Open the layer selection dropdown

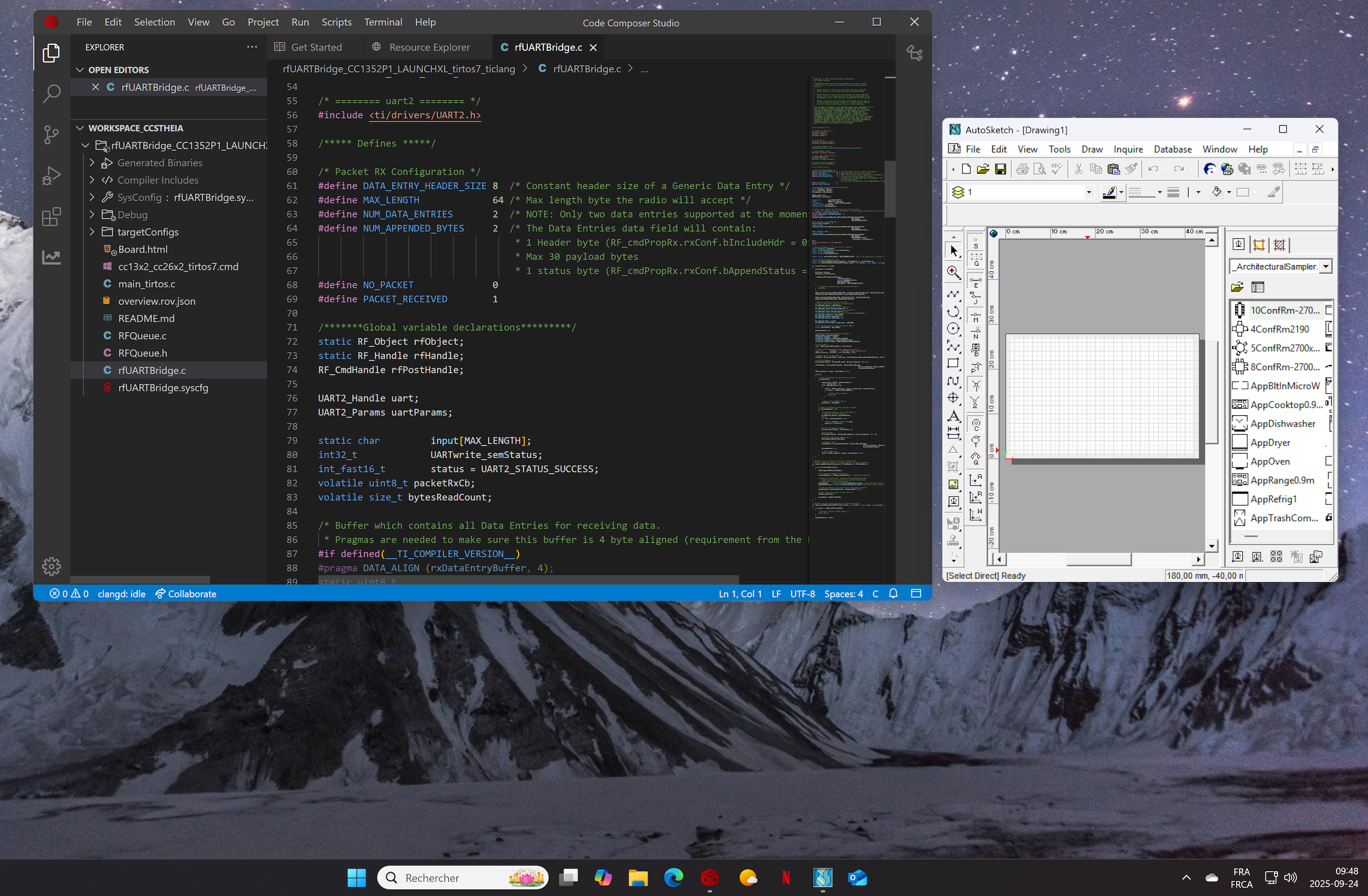click(1089, 192)
